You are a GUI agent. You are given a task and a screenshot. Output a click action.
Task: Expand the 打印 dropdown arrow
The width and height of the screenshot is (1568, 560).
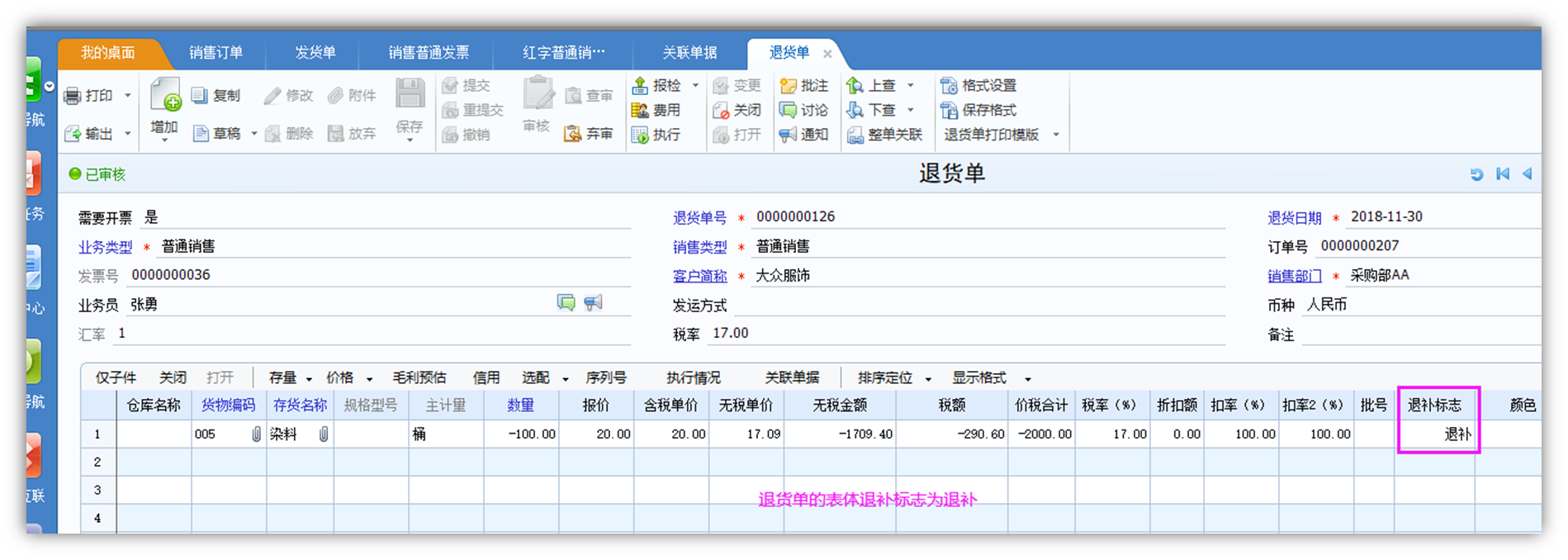point(128,96)
